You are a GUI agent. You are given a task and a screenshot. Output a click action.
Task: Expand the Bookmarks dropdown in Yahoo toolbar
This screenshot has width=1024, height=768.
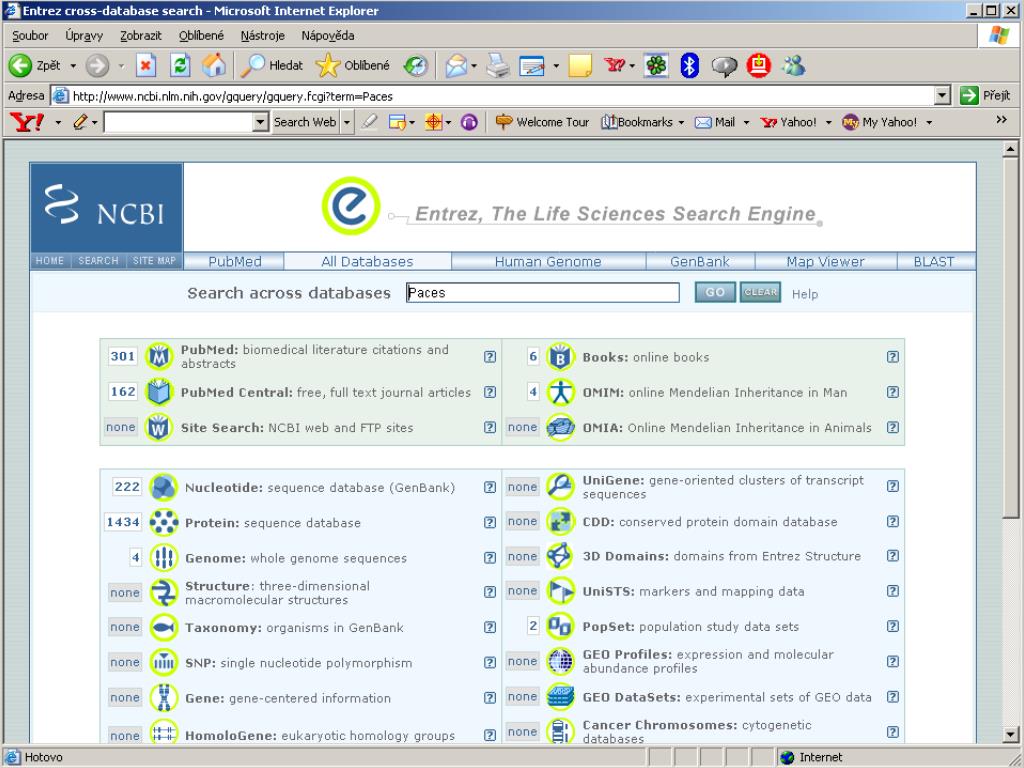(681, 122)
